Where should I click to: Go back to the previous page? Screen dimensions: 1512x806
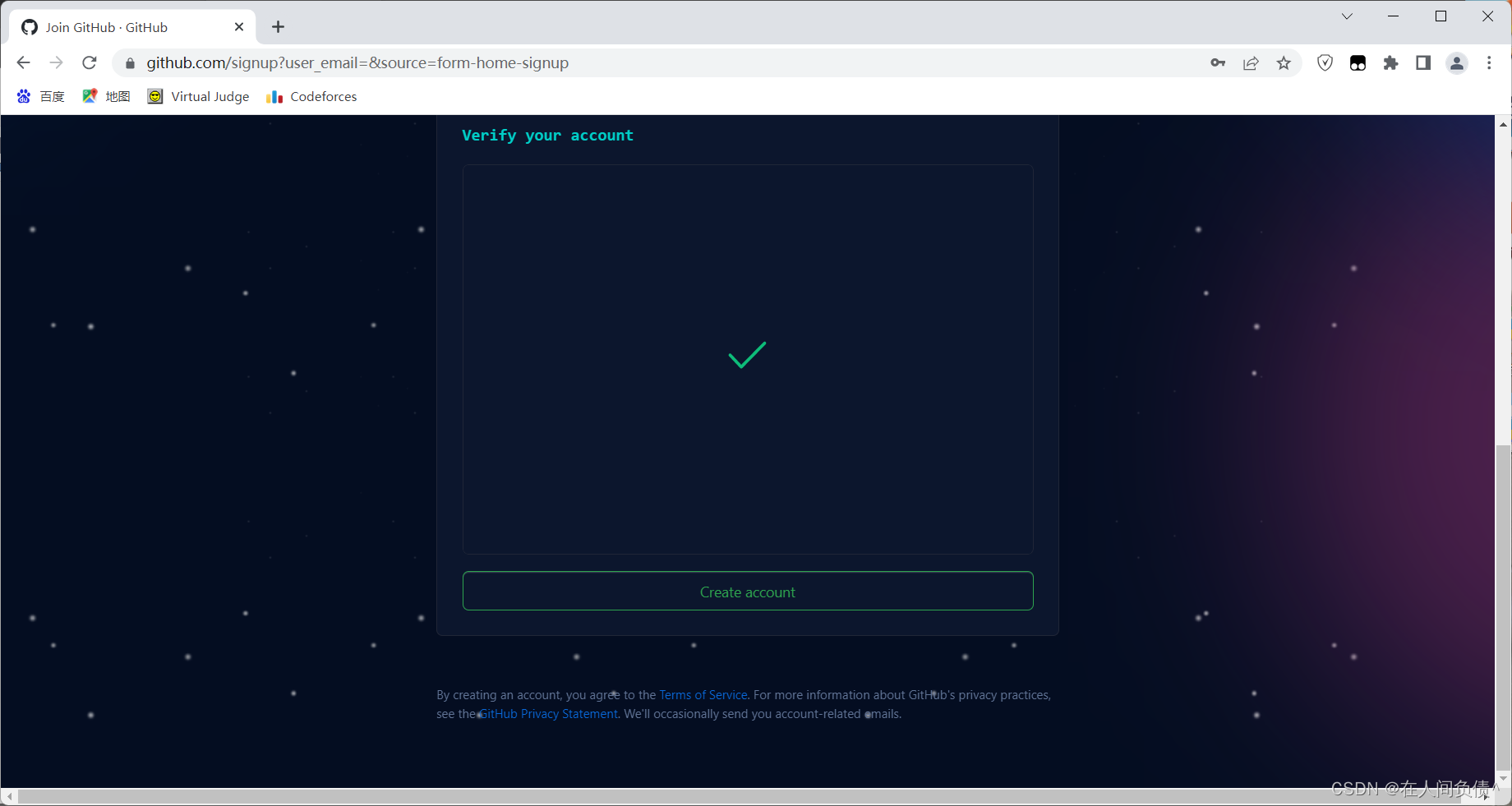pos(23,62)
